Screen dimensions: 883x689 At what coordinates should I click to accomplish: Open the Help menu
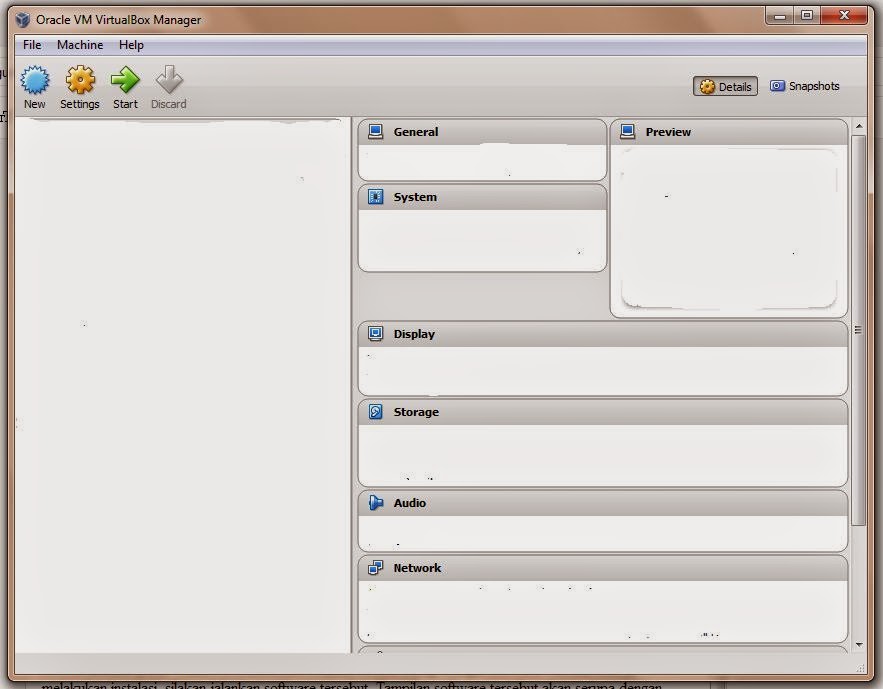click(x=131, y=44)
